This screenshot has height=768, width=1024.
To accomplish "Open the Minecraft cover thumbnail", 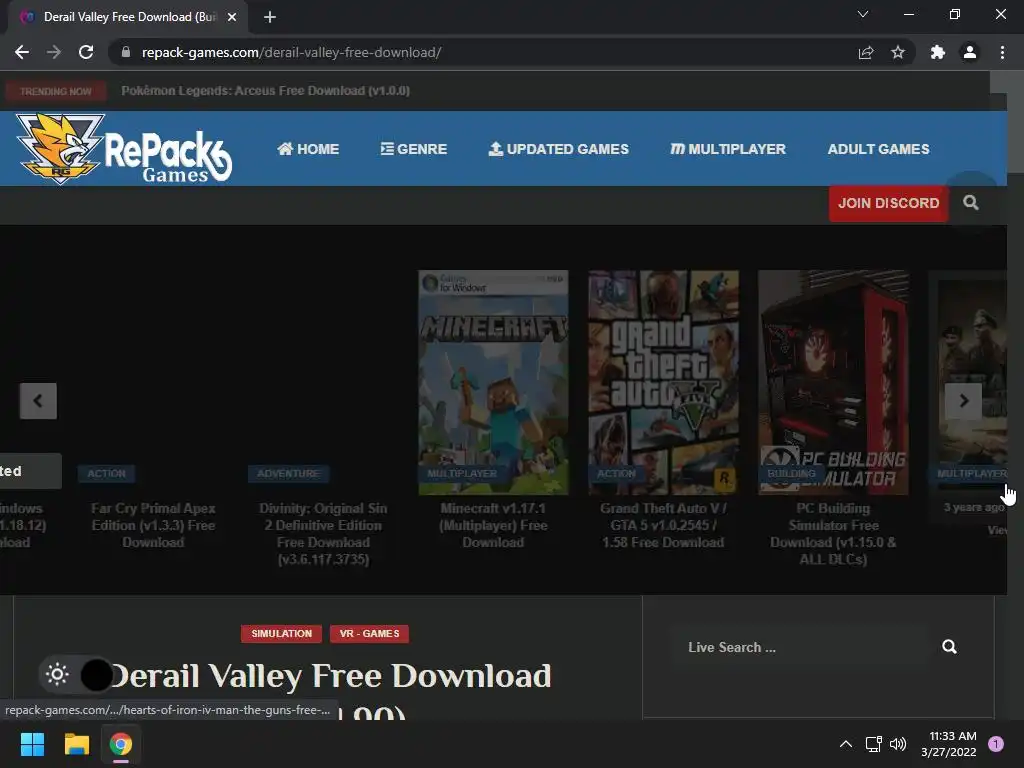I will 493,382.
